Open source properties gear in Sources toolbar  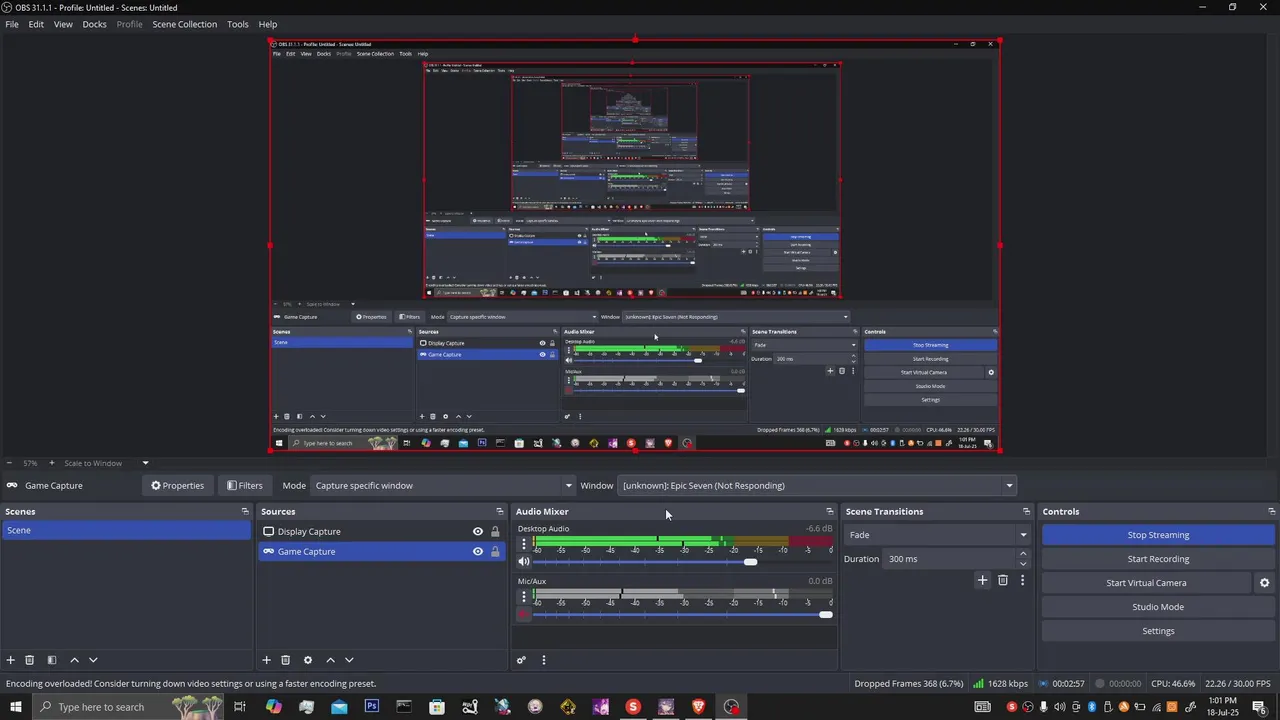pyautogui.click(x=308, y=660)
